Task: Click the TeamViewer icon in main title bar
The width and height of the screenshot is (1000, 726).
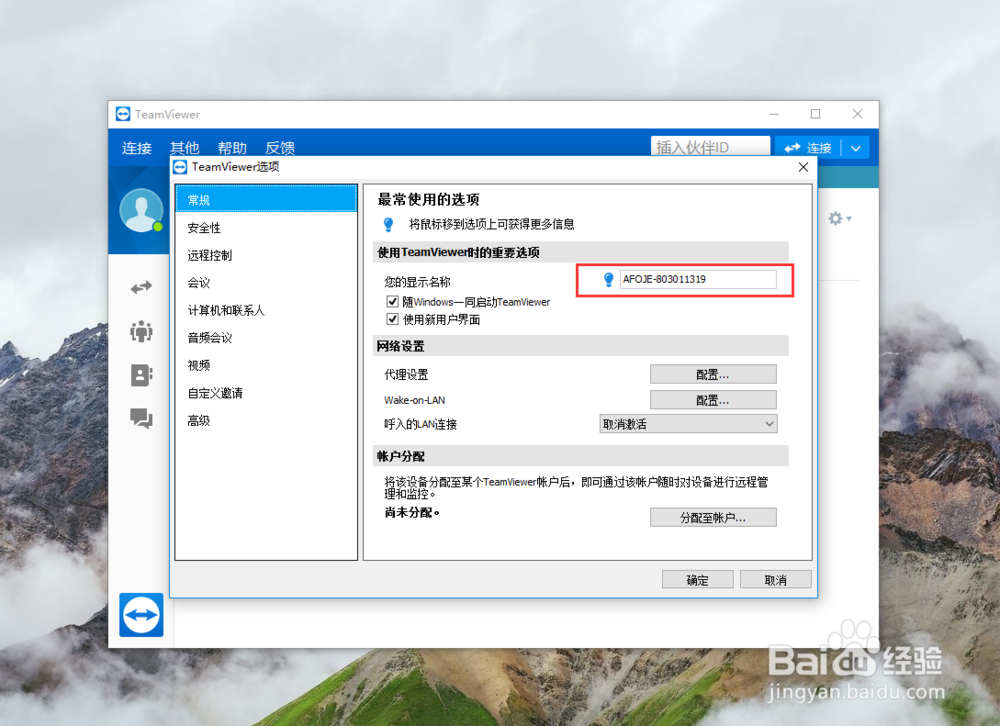Action: point(123,114)
